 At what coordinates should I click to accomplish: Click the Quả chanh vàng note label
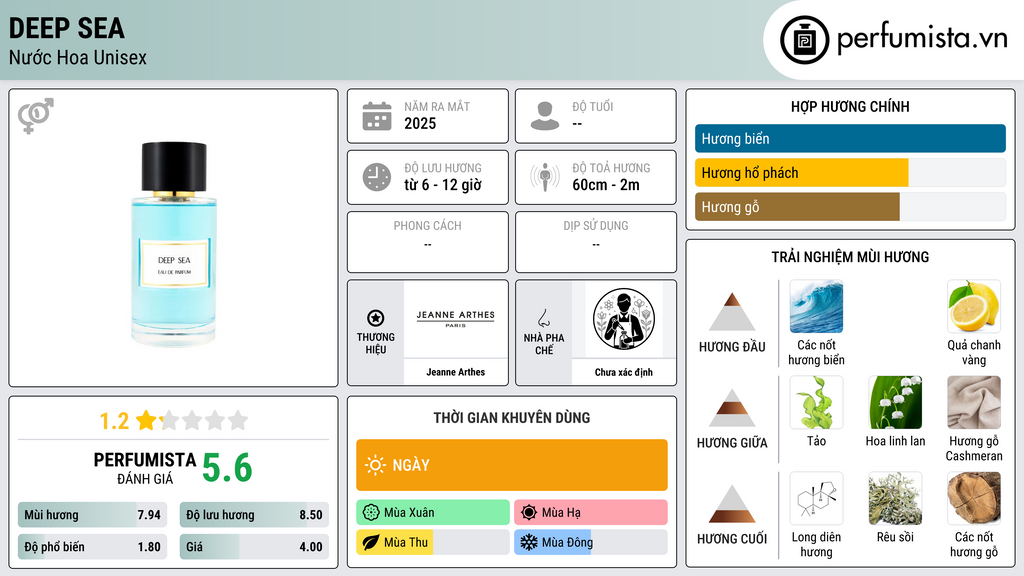[x=974, y=352]
